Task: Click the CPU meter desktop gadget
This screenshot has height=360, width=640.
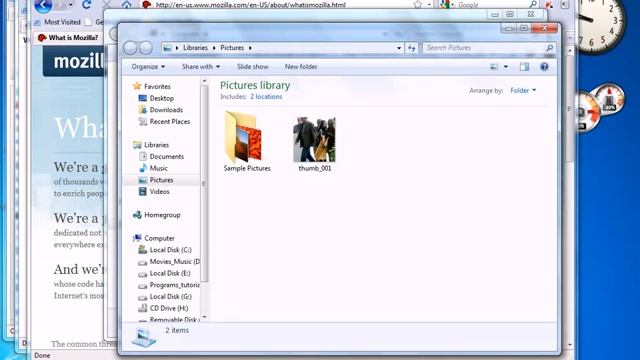Action: [x=600, y=107]
